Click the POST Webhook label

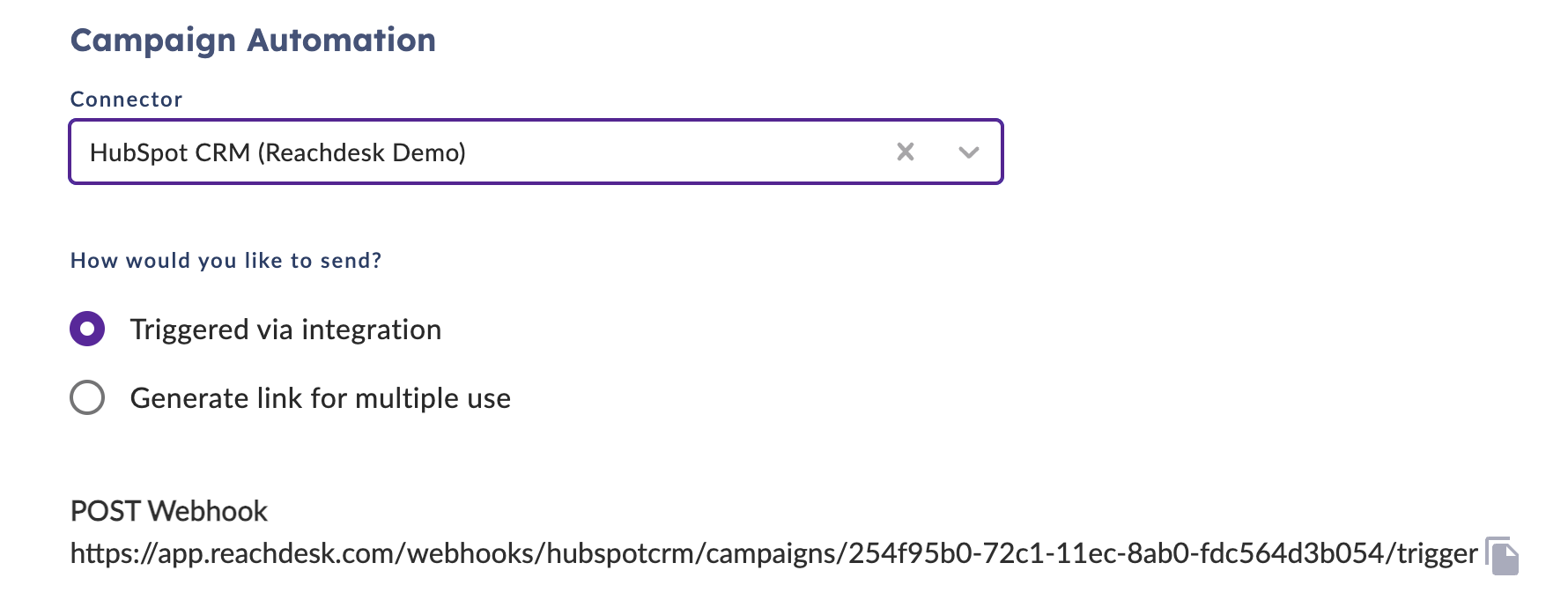169,511
